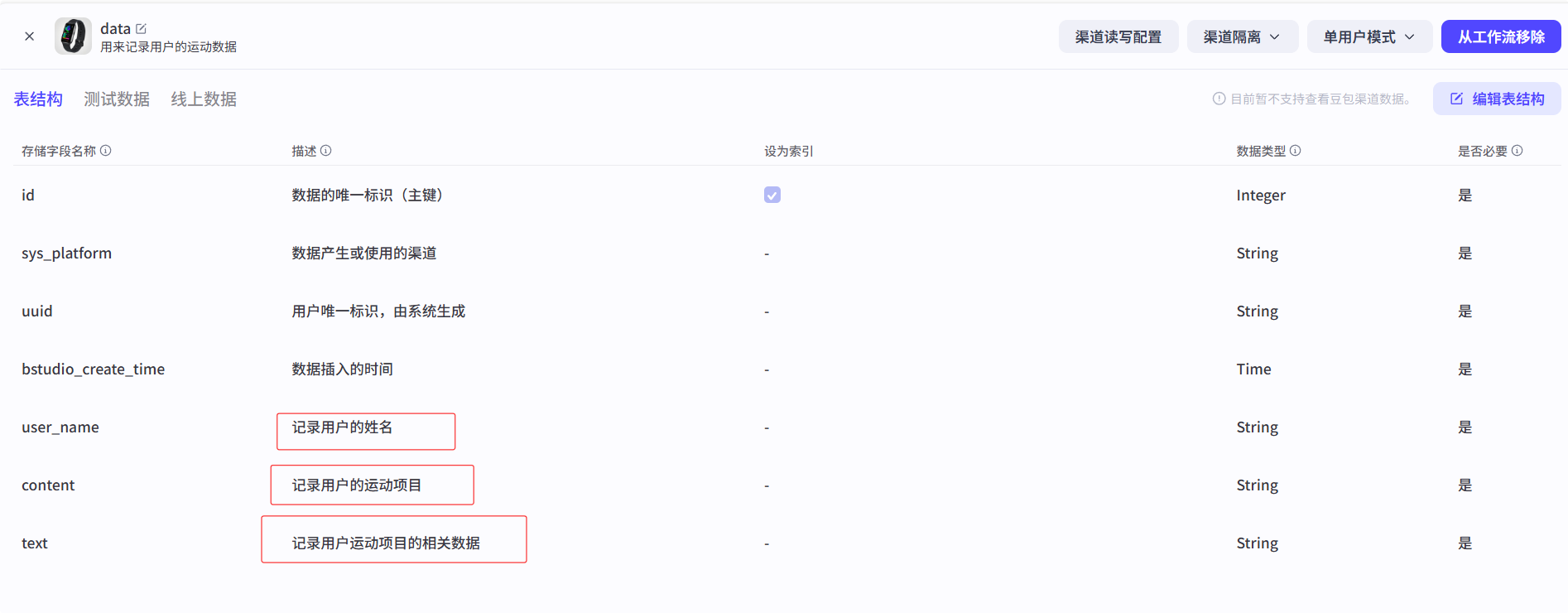Click description 记录用户的姓名
Viewport: 1568px width, 613px height.
tap(342, 427)
